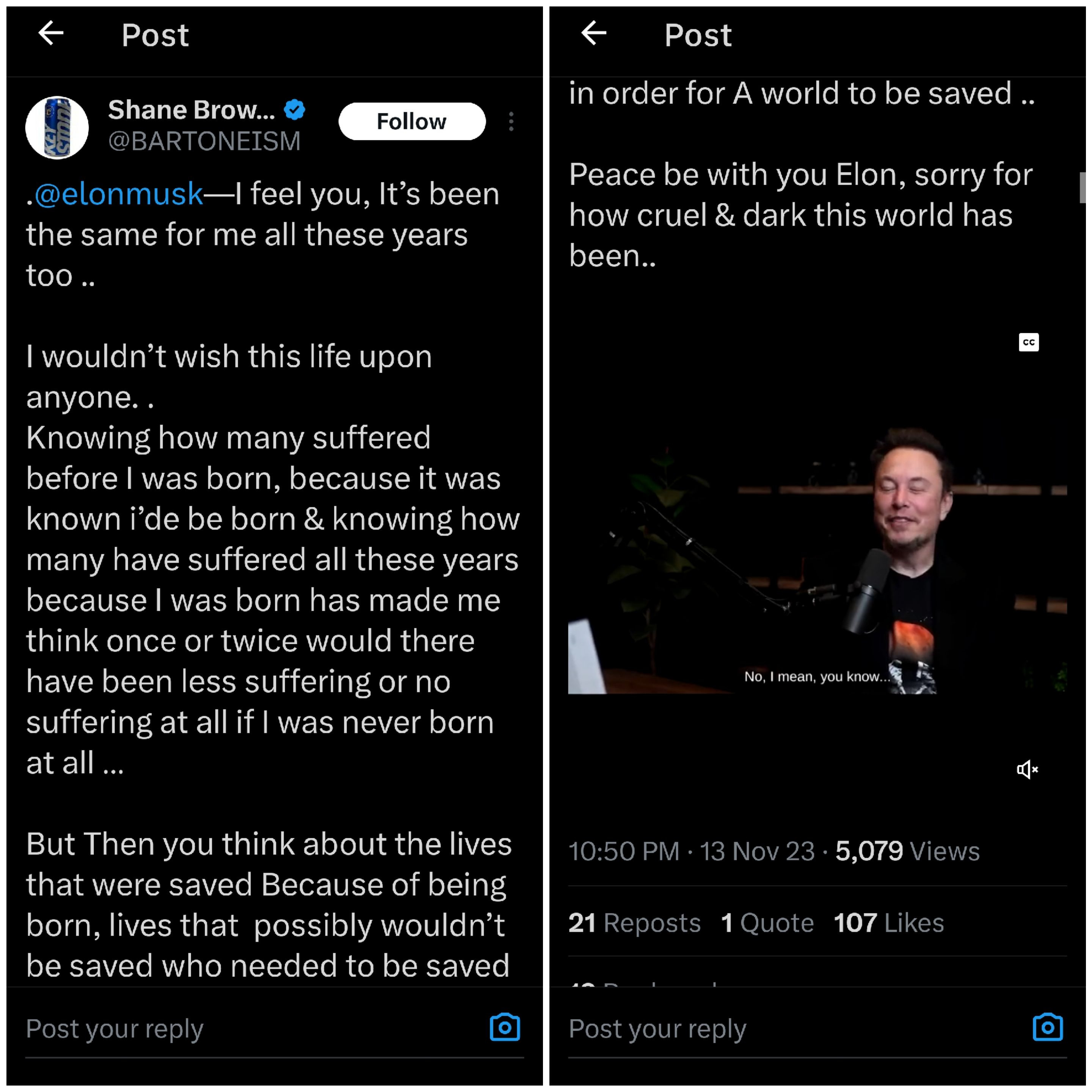Screen dimensions: 1092x1092
Task: Play the embedded podcast video
Action: click(817, 560)
